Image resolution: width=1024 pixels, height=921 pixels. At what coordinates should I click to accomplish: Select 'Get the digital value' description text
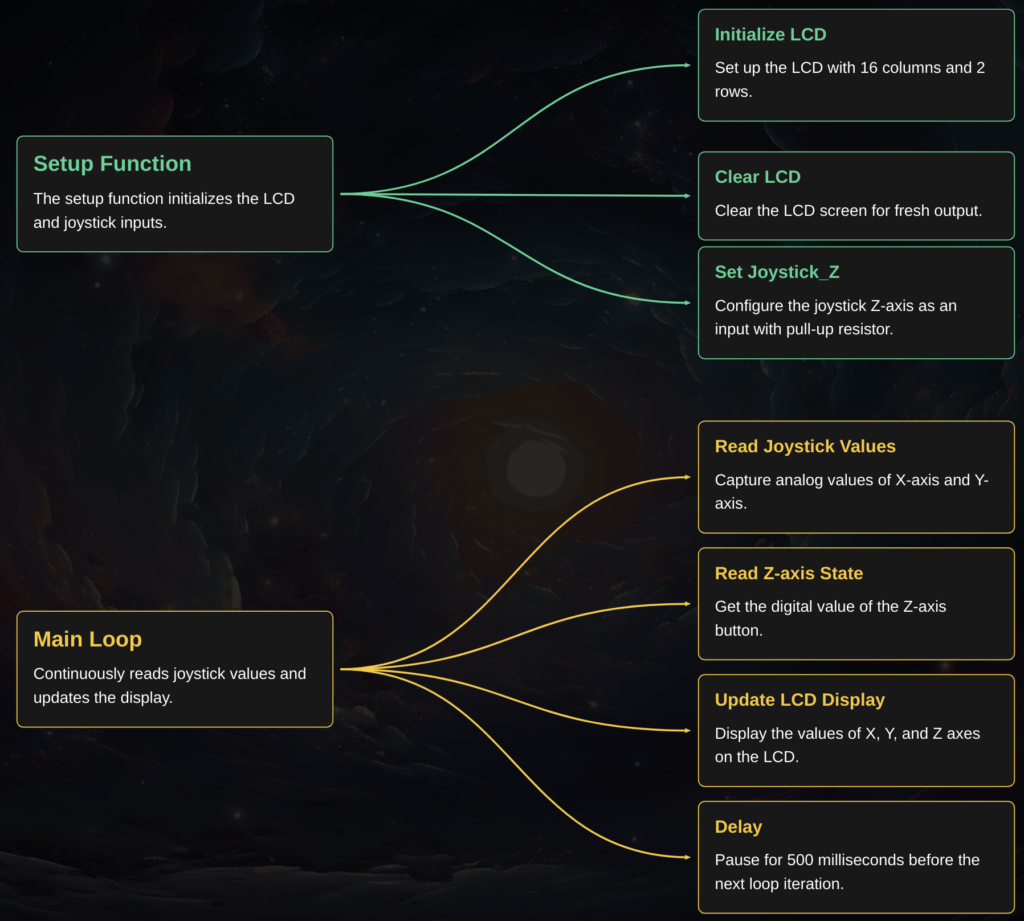(x=830, y=618)
